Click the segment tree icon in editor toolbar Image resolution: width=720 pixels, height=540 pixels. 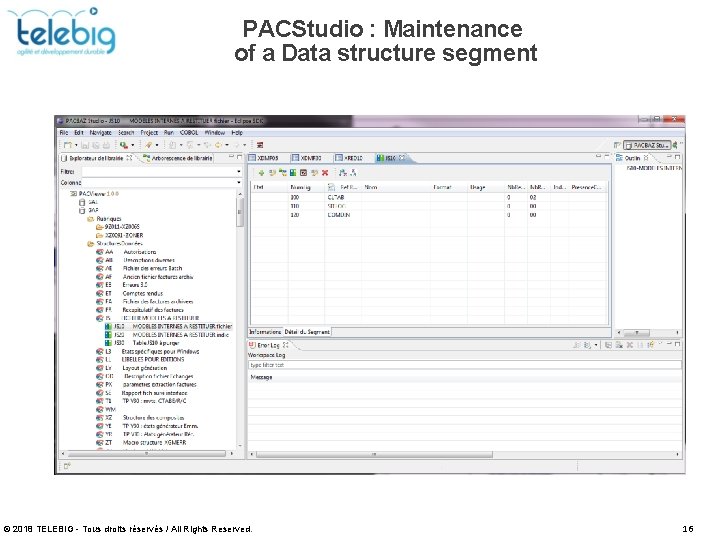(282, 173)
